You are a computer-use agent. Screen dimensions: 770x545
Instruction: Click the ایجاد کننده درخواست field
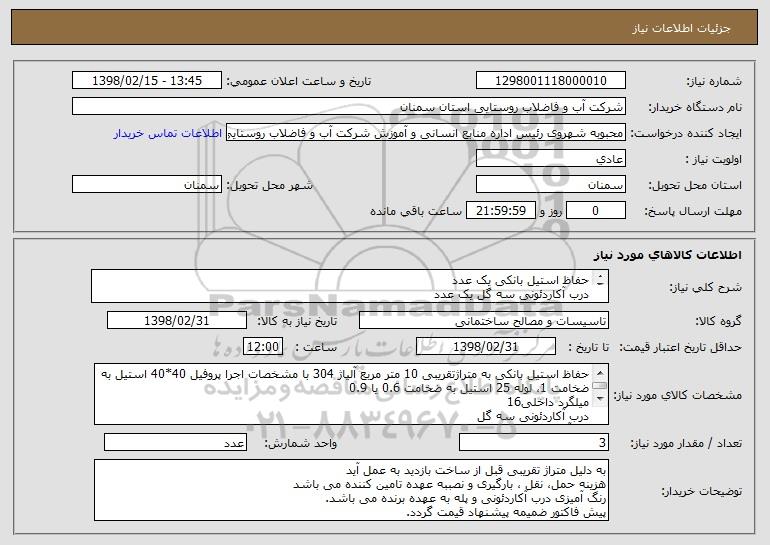pyautogui.click(x=426, y=133)
